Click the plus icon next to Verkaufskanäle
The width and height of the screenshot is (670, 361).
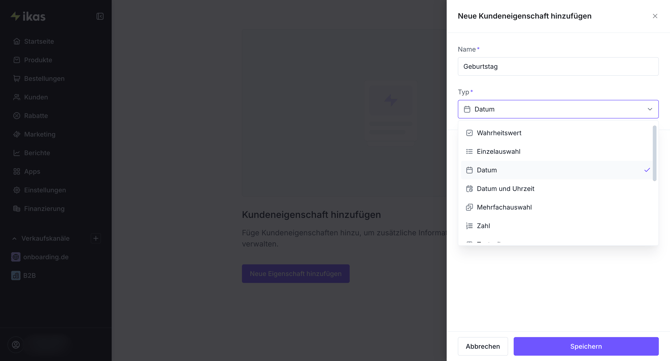(96, 238)
